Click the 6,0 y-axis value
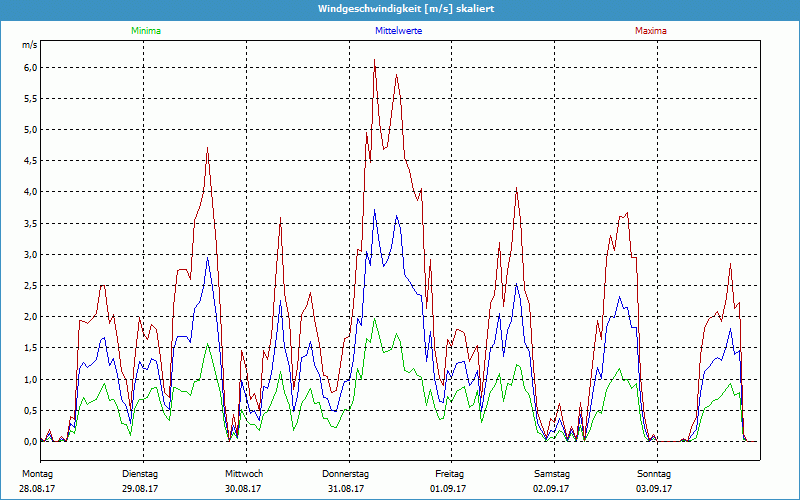The height and width of the screenshot is (500, 800). [x=29, y=67]
